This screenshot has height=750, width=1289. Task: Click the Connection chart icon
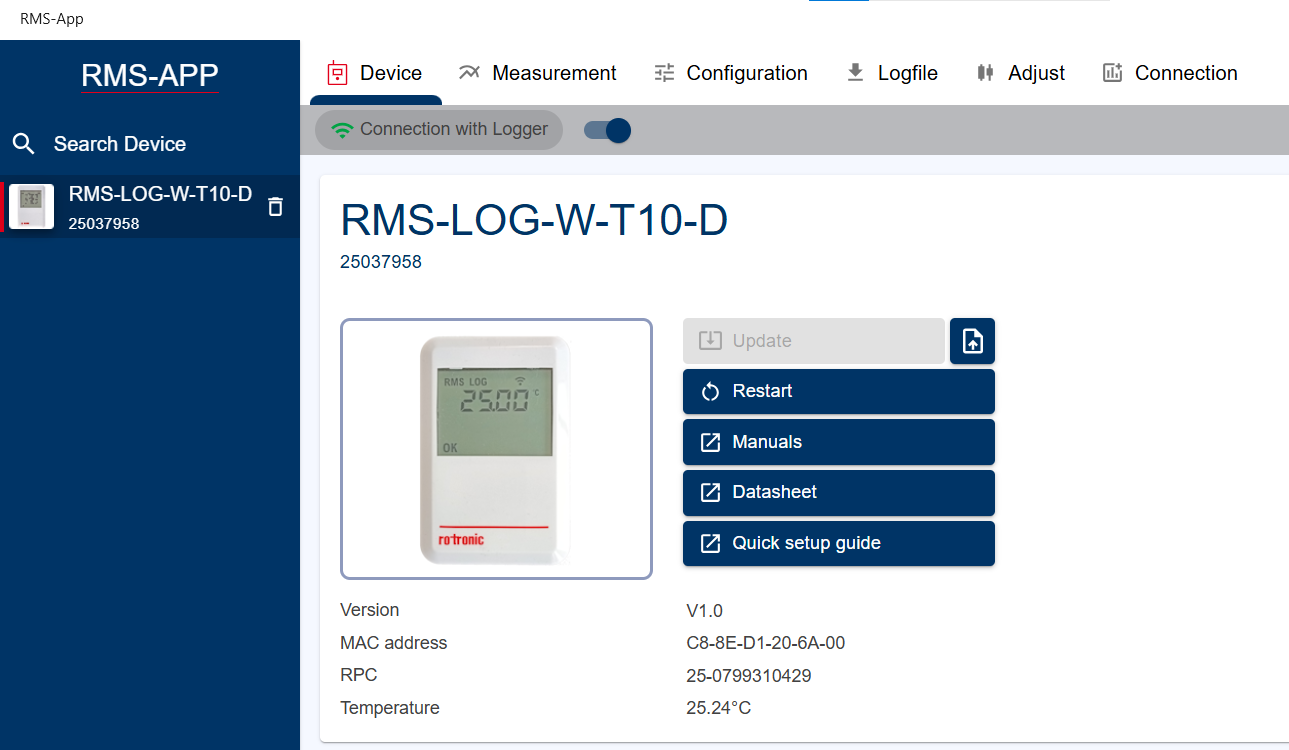click(x=1112, y=73)
